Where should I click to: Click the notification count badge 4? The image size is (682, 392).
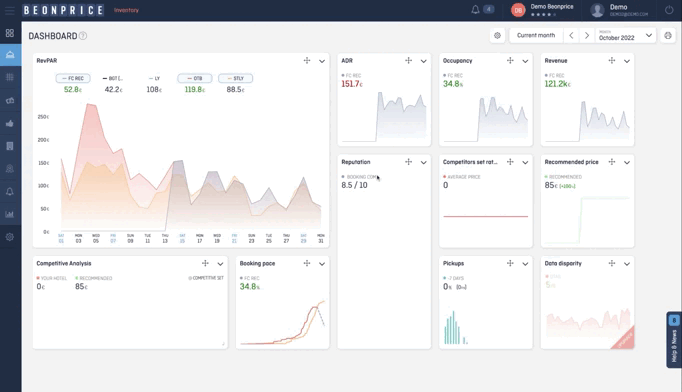click(488, 9)
